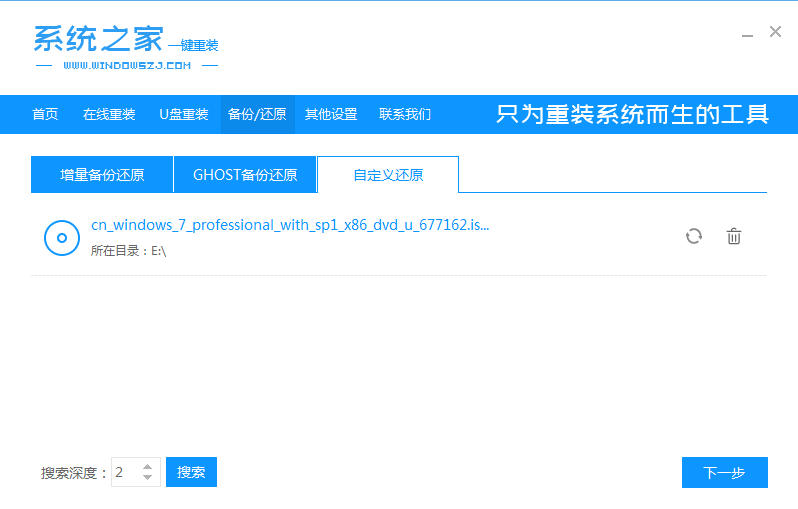Increase search depth with up arrow
The image size is (798, 509).
tap(149, 466)
